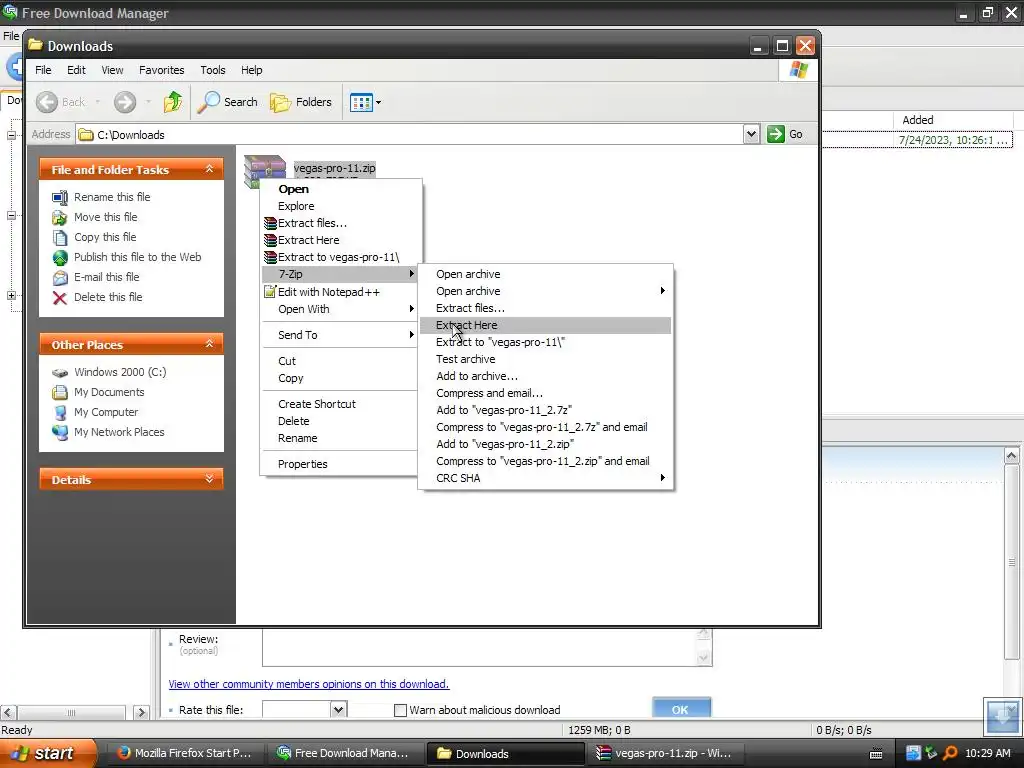
Task: Choose Create Shortcut in context menu
Action: click(x=340, y=404)
